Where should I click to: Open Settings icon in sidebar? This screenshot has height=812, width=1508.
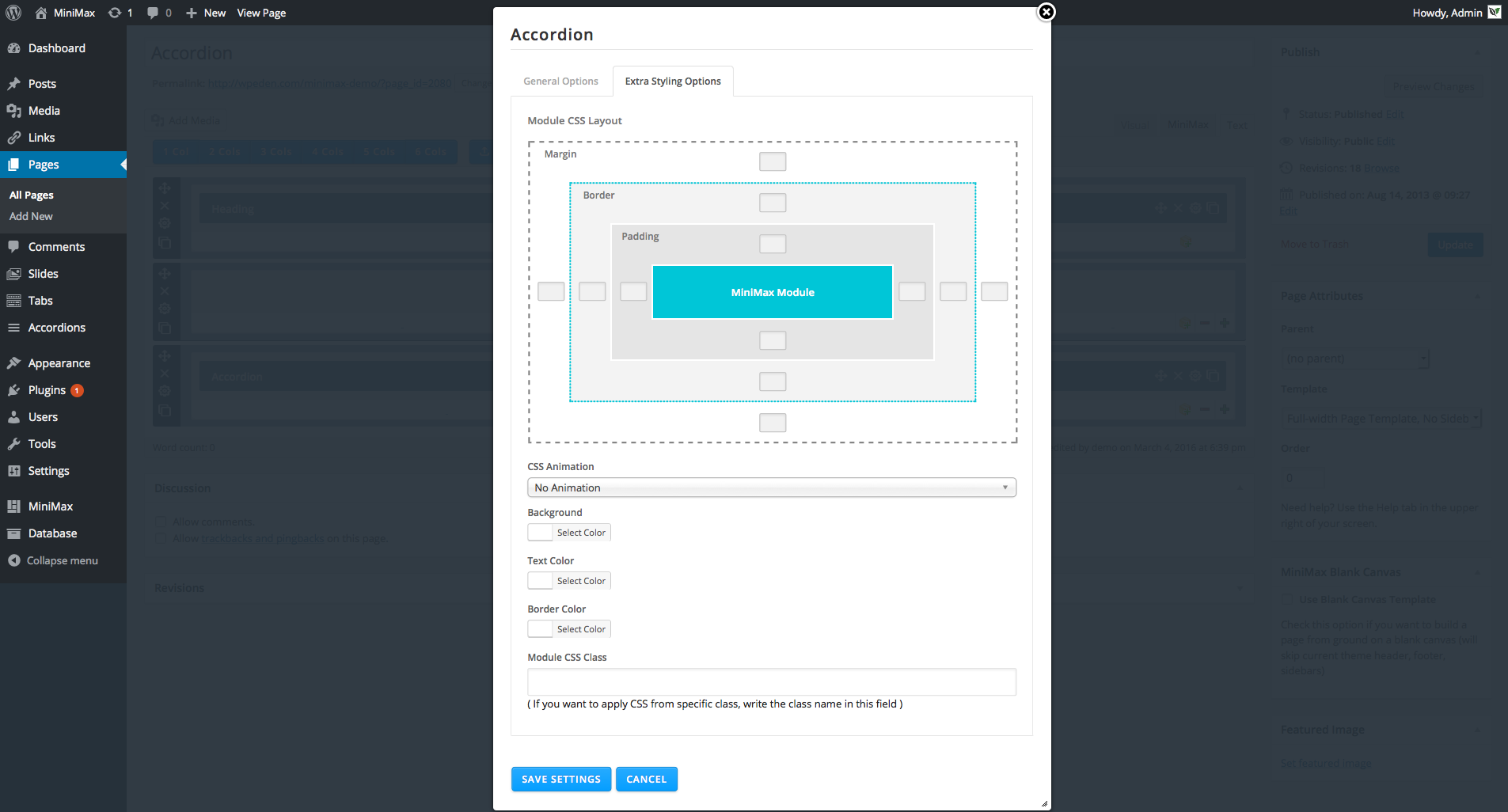[x=13, y=471]
